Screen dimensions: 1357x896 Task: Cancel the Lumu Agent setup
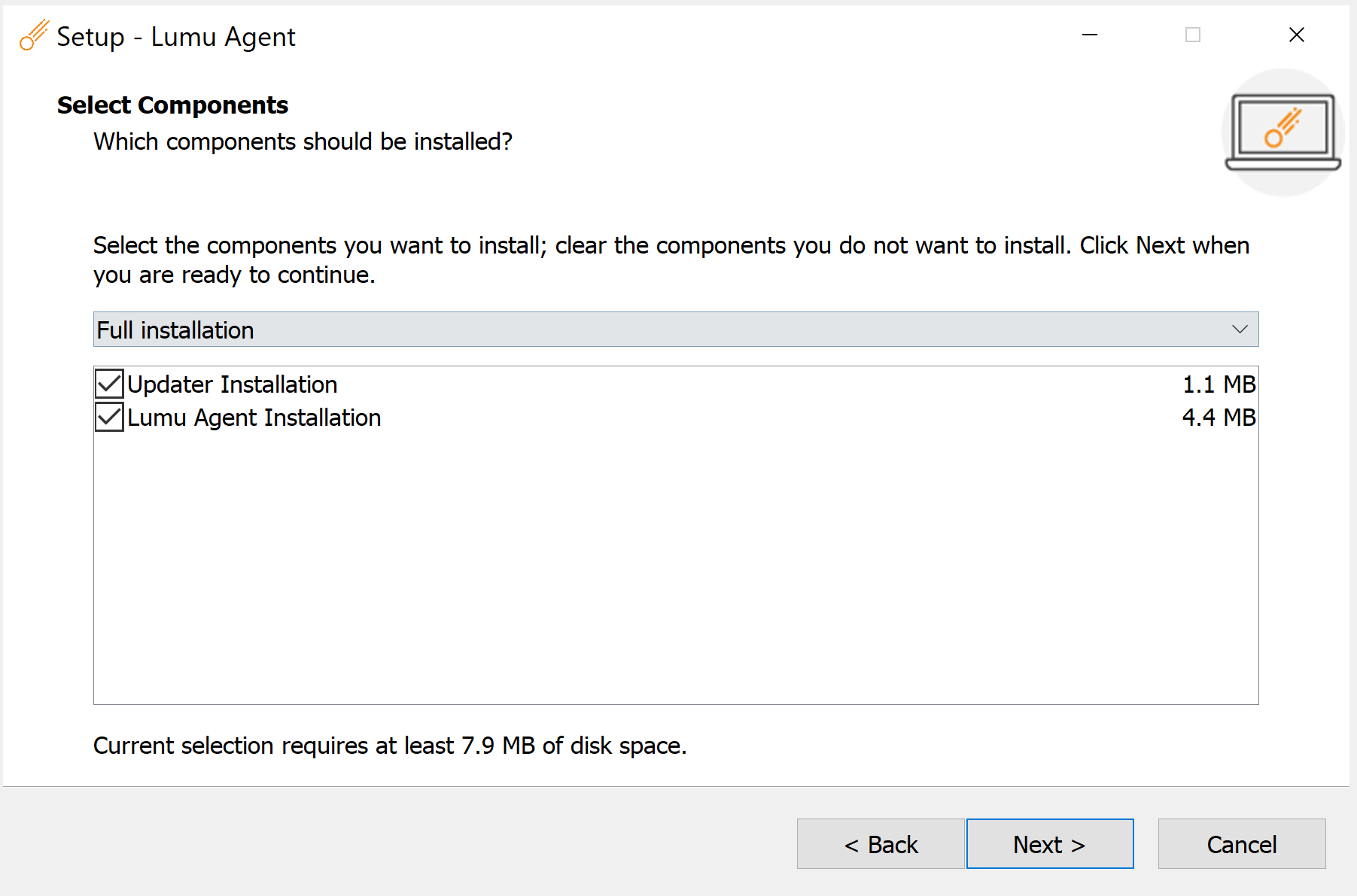point(1241,843)
